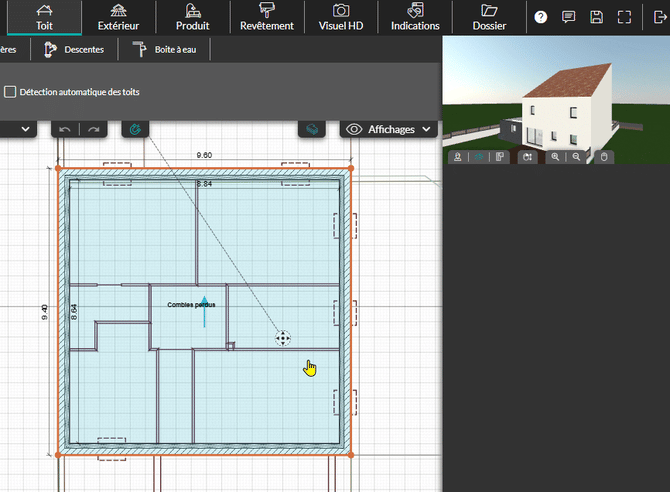Click the help question mark icon
This screenshot has width=670, height=492.
tap(541, 17)
